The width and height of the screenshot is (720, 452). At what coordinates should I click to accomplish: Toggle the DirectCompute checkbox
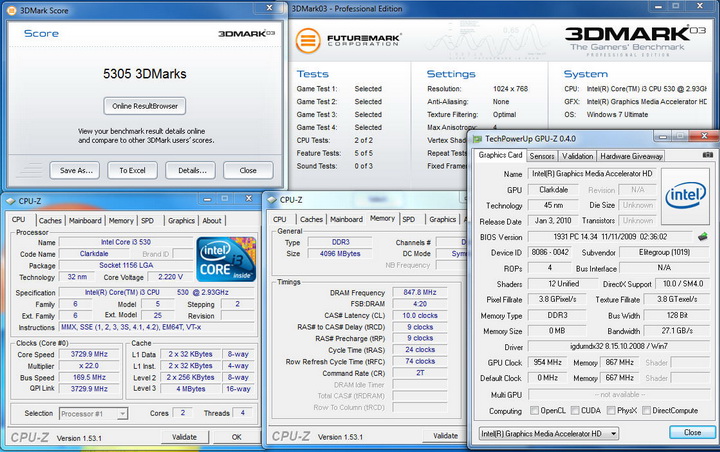click(x=647, y=410)
